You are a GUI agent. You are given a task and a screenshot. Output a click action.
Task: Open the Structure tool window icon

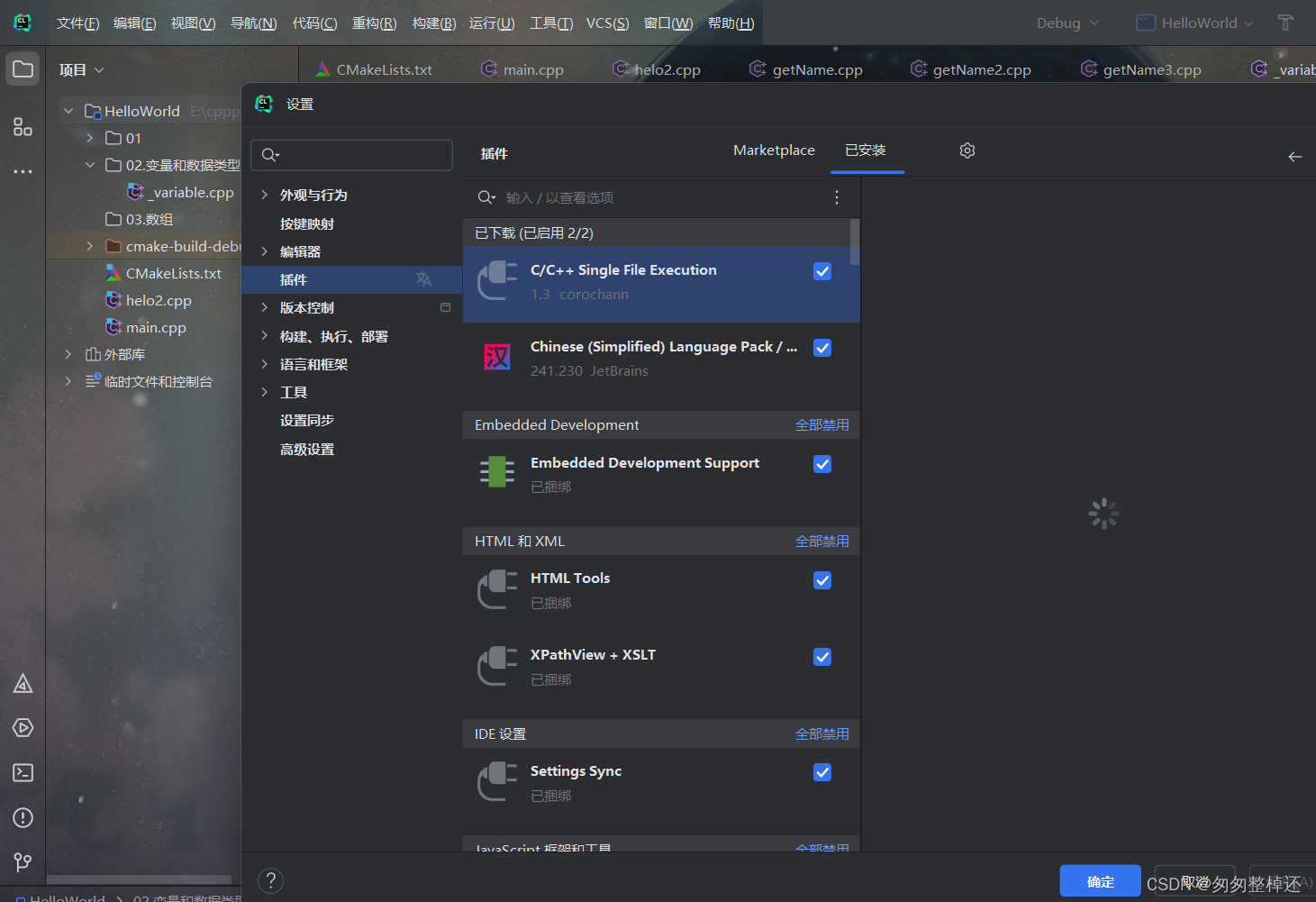coord(23,127)
